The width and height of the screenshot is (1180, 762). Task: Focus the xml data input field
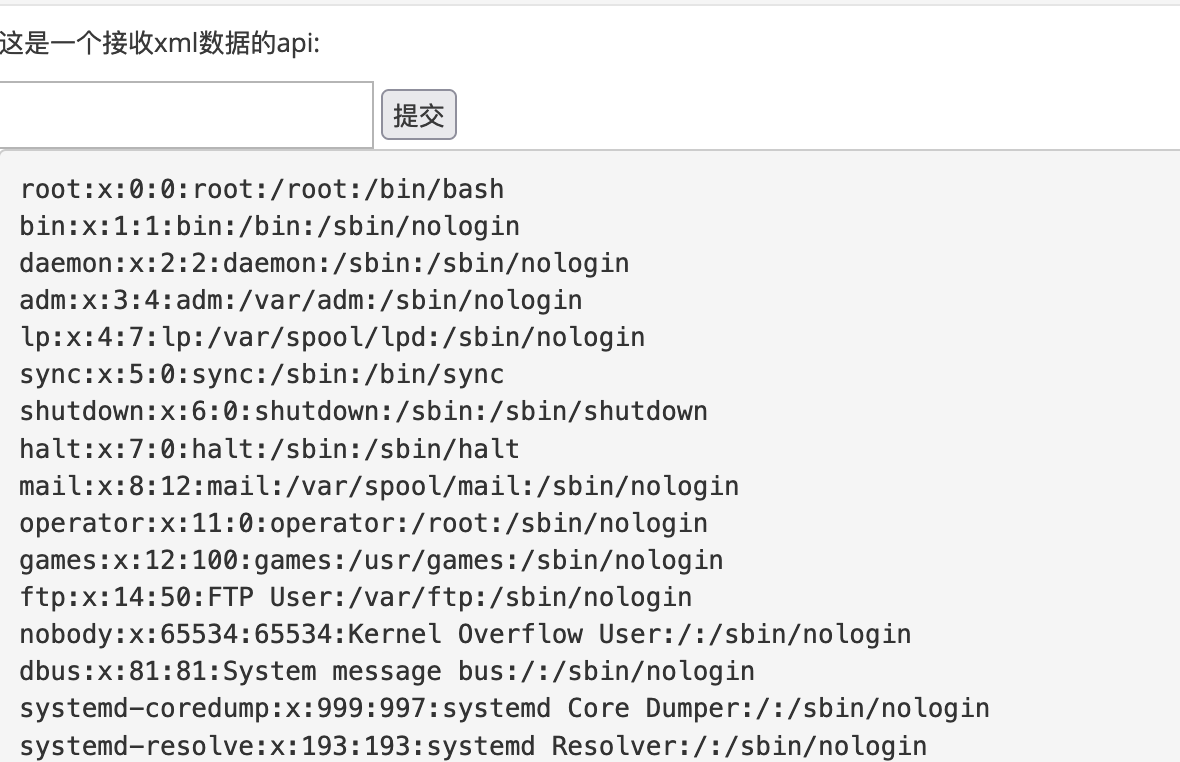pyautogui.click(x=186, y=114)
